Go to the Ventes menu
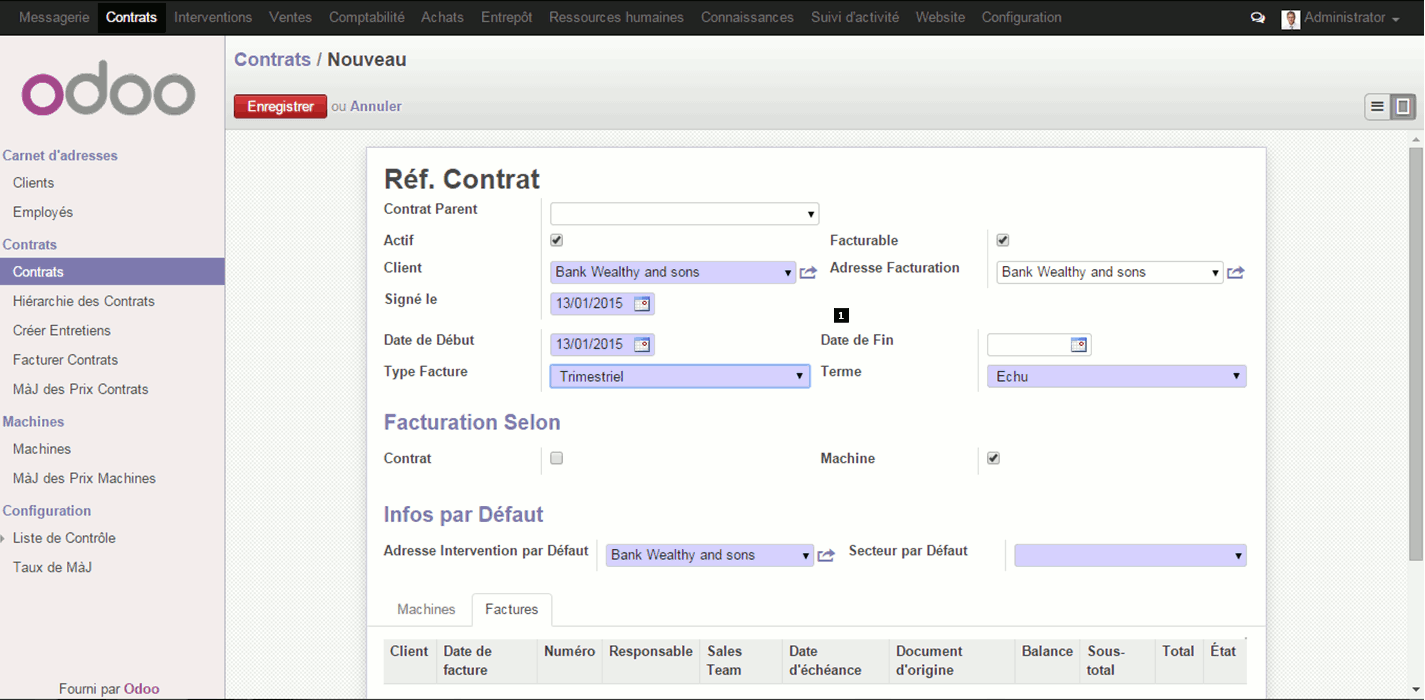1425x700 pixels. click(291, 18)
